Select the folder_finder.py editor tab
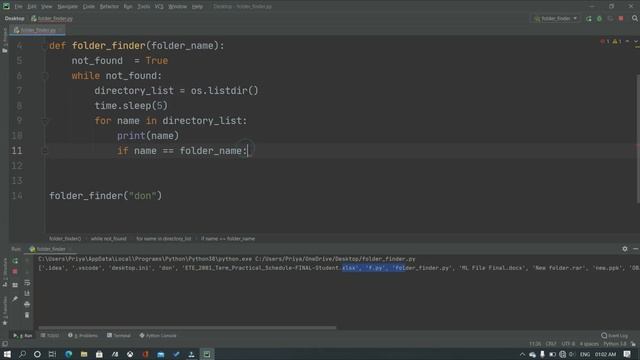The image size is (640, 360). (38, 30)
